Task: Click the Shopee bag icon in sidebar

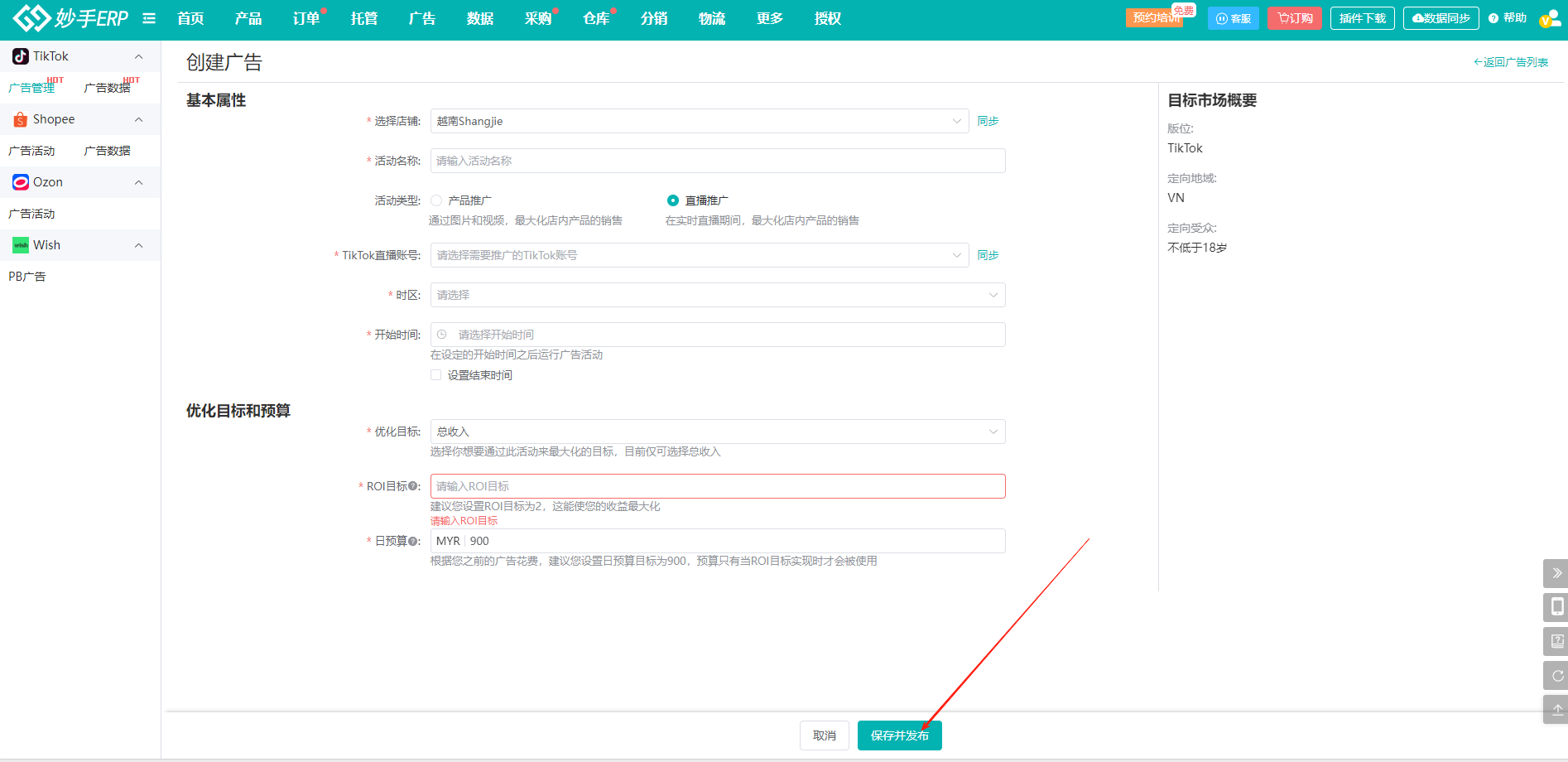Action: tap(21, 119)
